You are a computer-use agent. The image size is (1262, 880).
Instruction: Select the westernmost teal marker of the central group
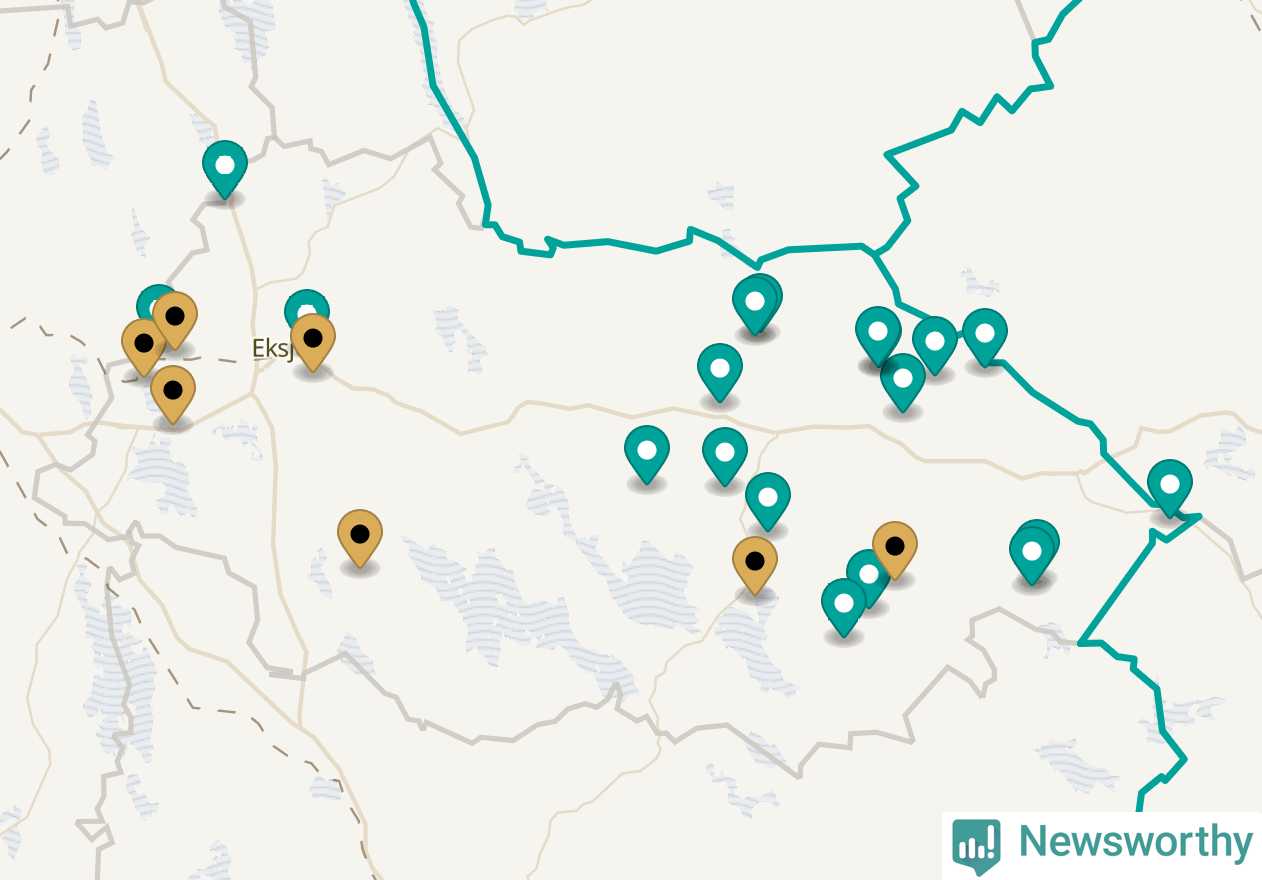(647, 454)
